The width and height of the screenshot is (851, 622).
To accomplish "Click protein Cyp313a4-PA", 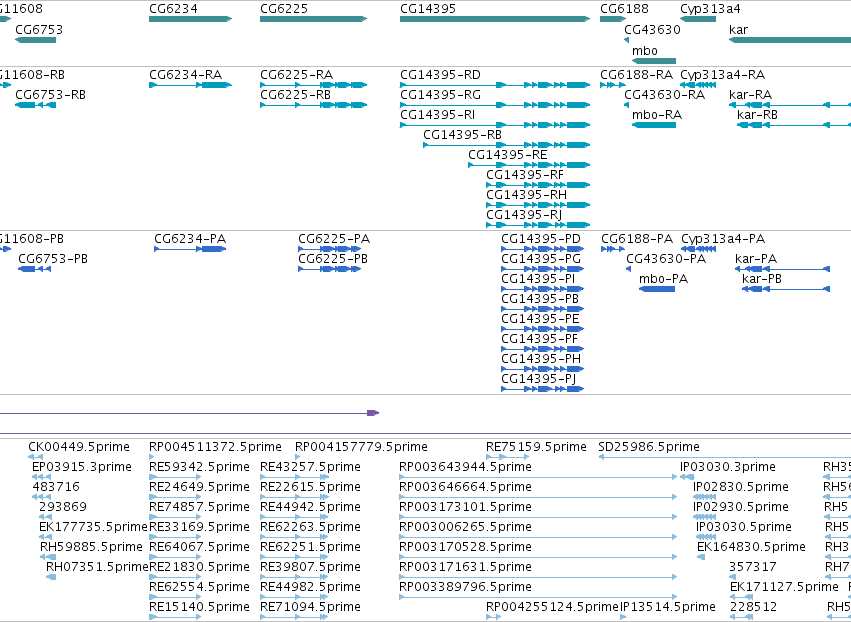I will pyautogui.click(x=723, y=239).
